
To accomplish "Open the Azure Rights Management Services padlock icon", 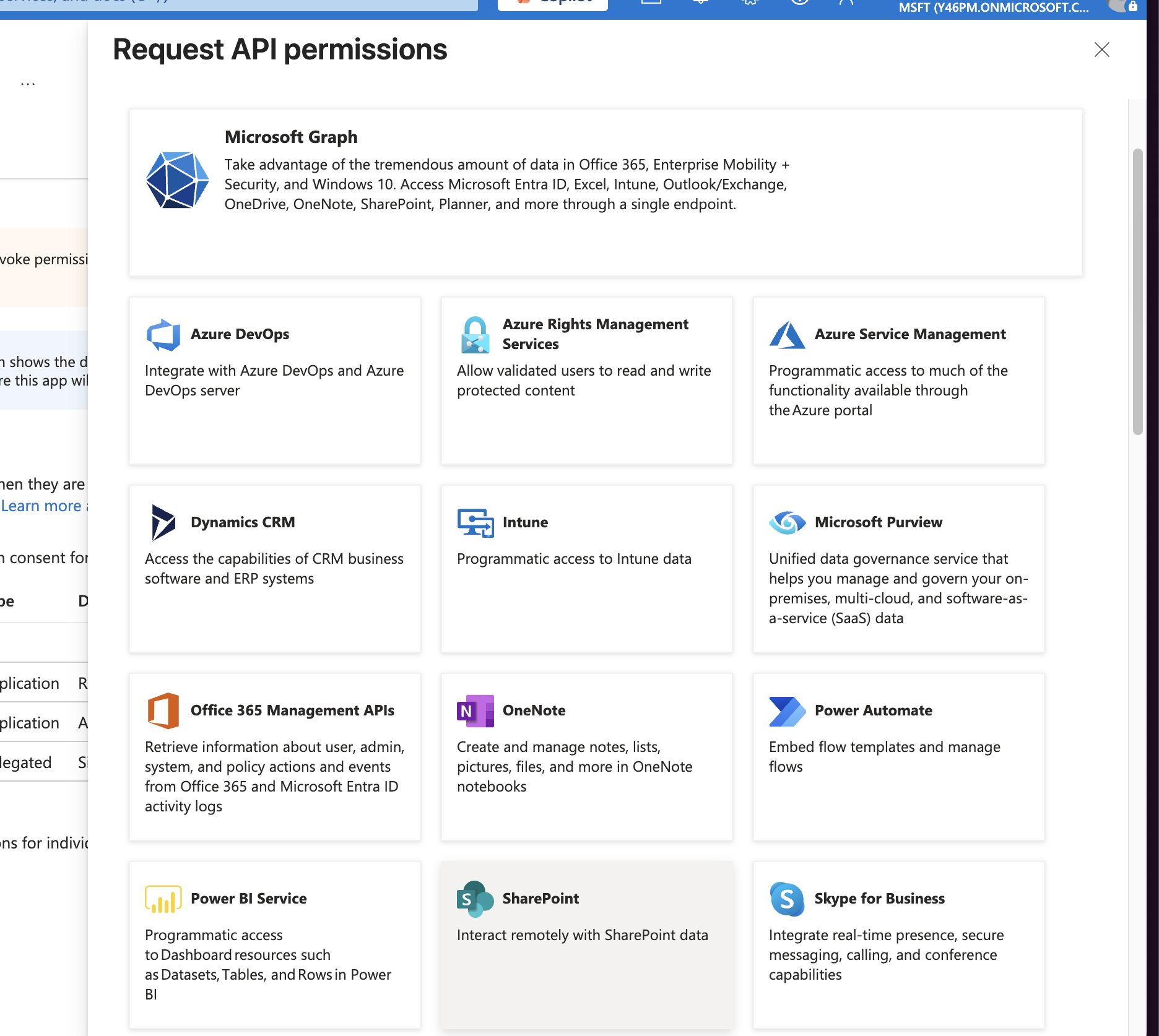I will [475, 335].
